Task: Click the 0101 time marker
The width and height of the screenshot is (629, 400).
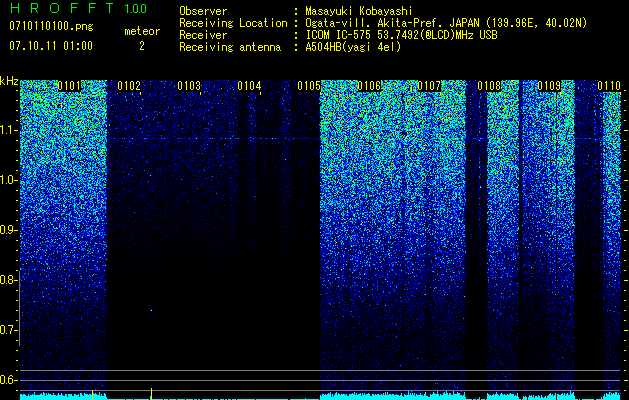Action: [69, 86]
